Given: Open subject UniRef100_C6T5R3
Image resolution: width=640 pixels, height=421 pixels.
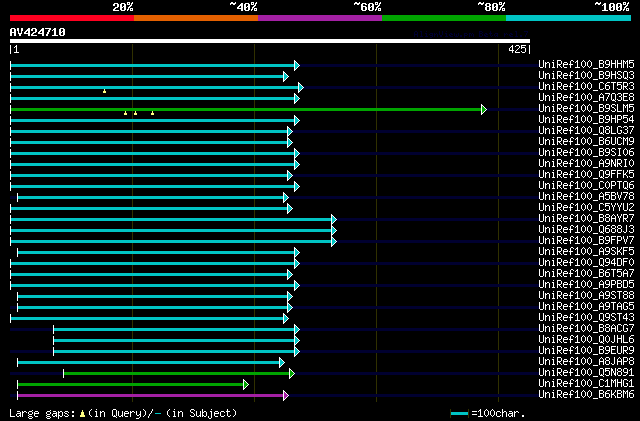Looking at the screenshot, I should (586, 87).
